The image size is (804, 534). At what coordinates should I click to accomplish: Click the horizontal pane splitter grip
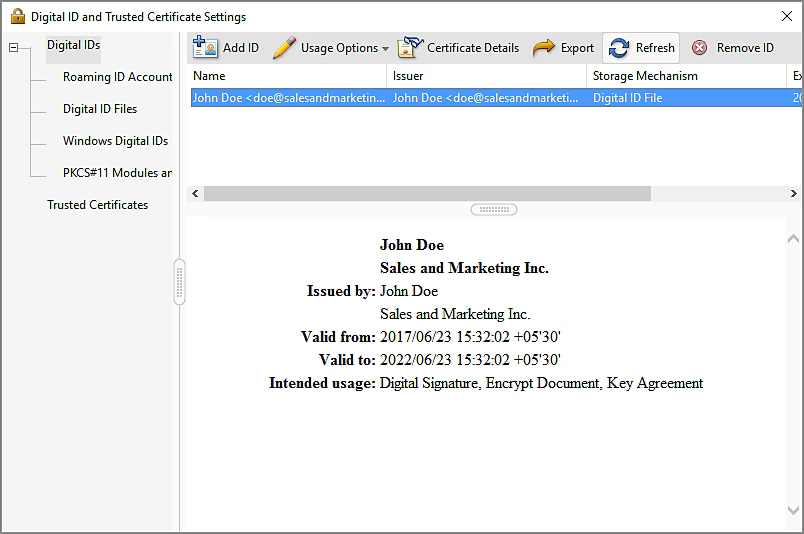[x=494, y=209]
